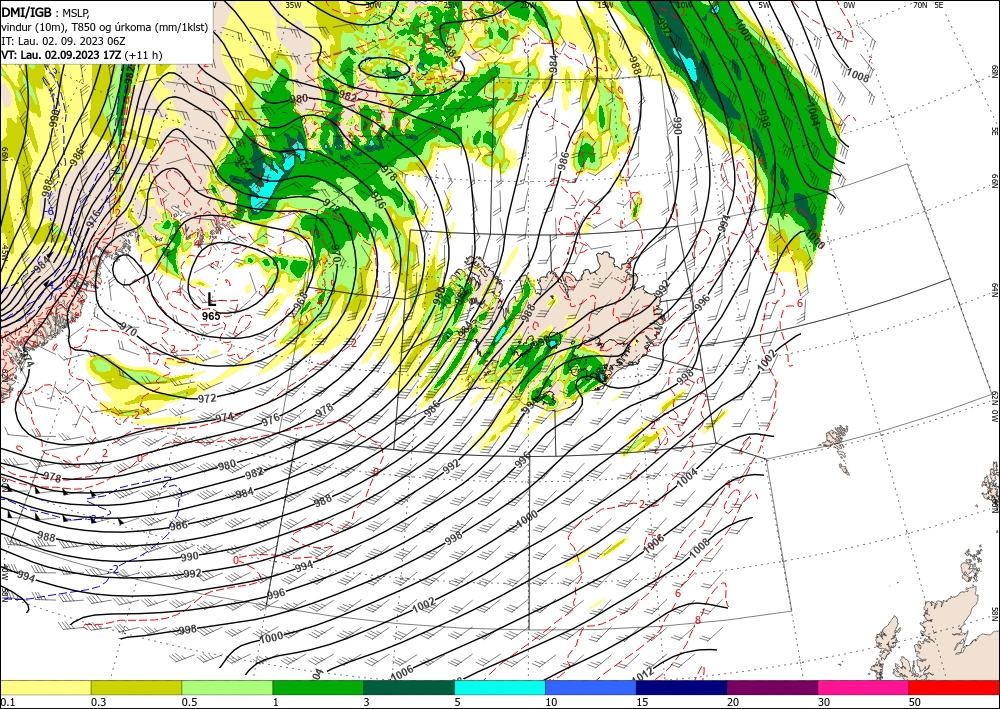Viewport: 1000px width, 709px height.
Task: Click the legend value 50
Action: 915,702
